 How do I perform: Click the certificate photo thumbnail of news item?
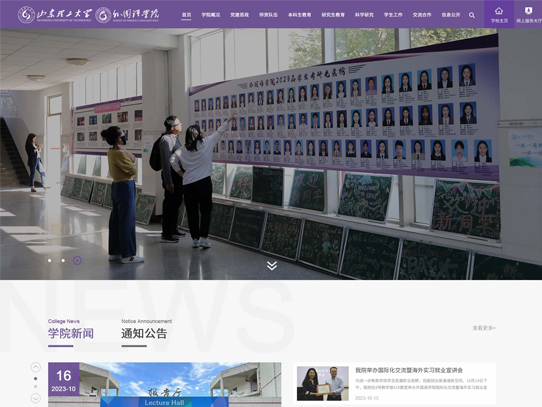pyautogui.click(x=323, y=383)
